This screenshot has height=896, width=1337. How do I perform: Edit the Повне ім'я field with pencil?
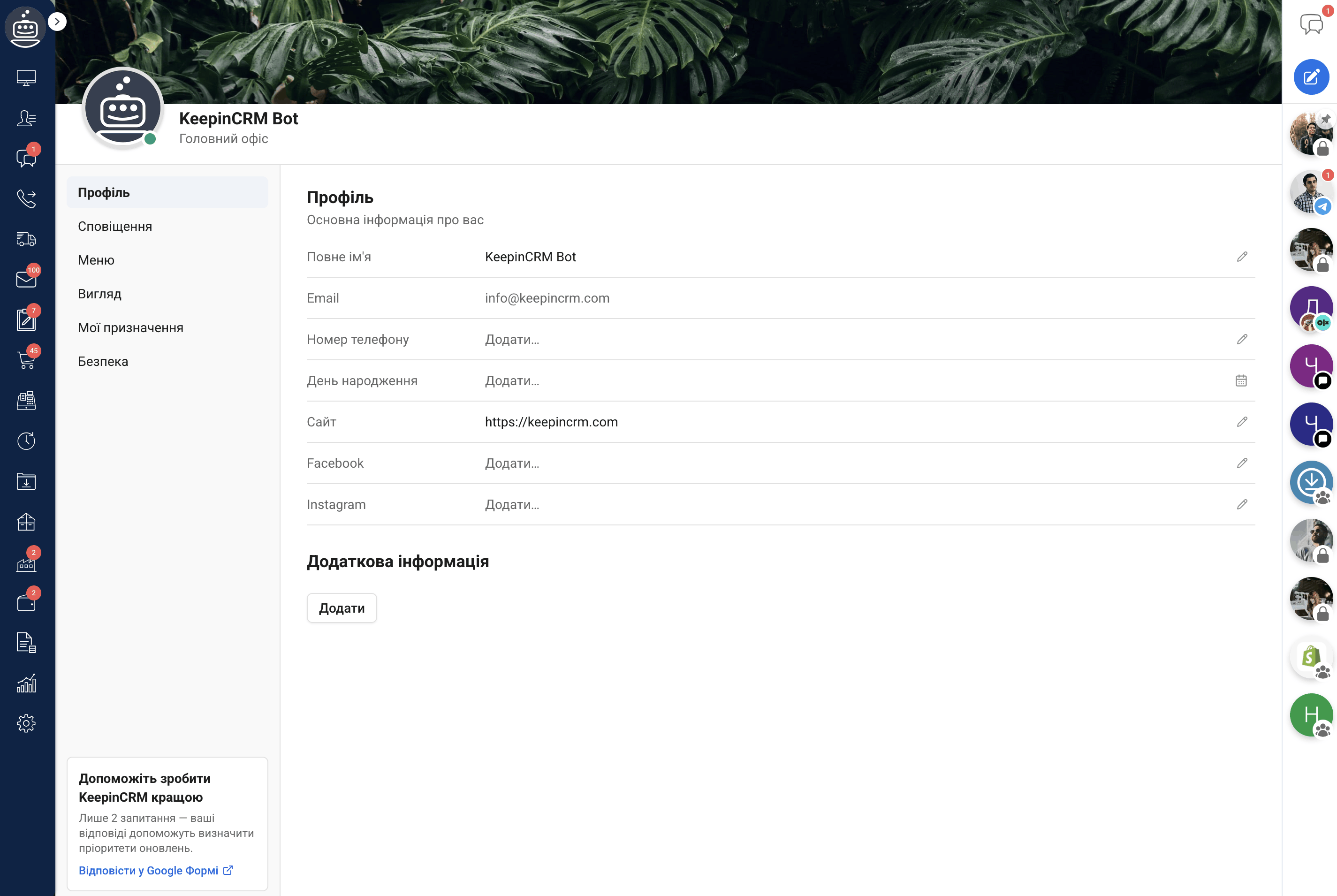pos(1242,257)
